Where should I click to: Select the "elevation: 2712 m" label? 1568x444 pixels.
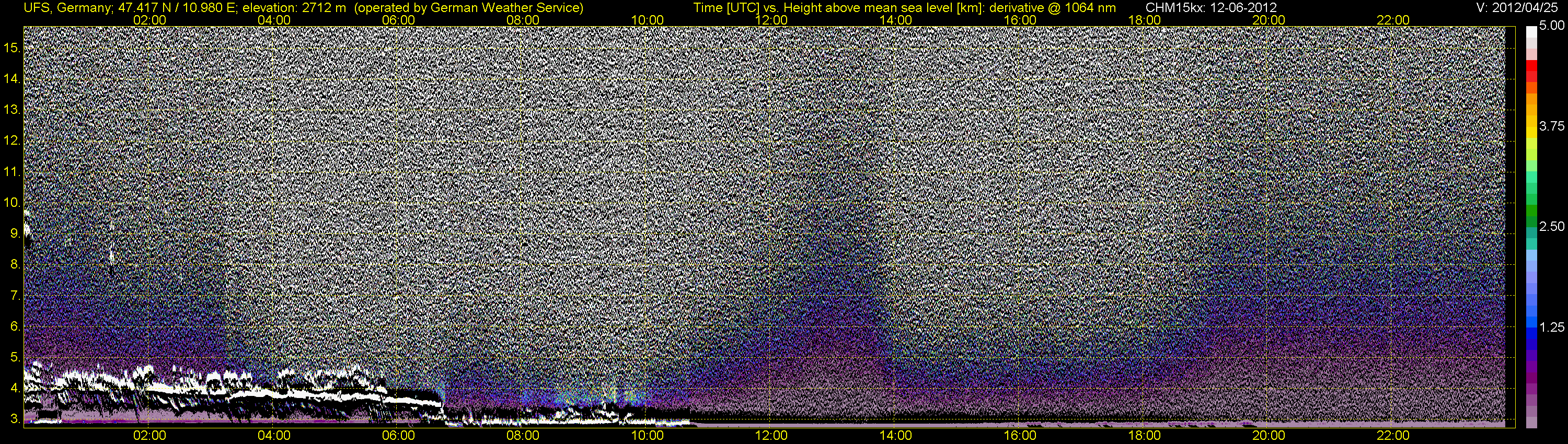pyautogui.click(x=294, y=7)
